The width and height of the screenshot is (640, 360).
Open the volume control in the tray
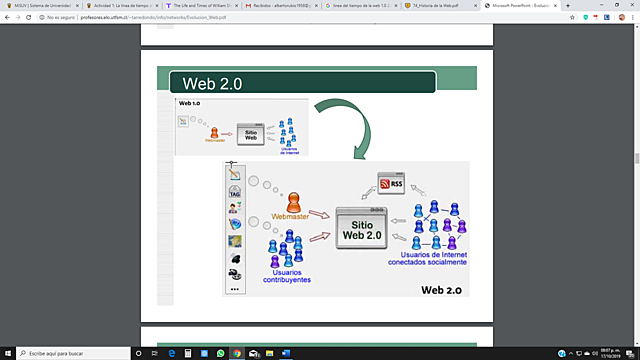coord(595,353)
